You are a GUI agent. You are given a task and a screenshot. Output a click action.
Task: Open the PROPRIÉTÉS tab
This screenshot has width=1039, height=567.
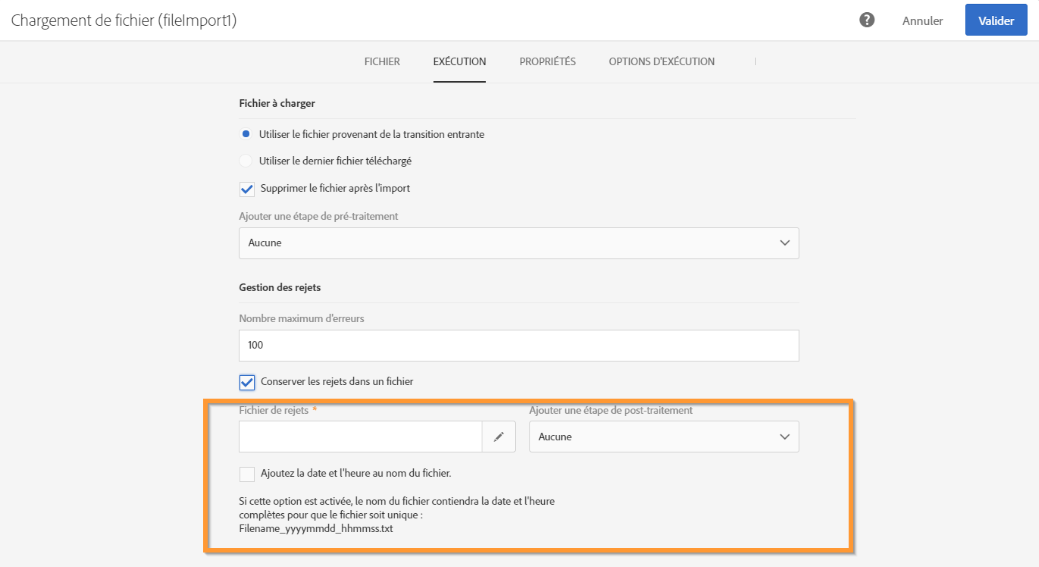pyautogui.click(x=547, y=62)
